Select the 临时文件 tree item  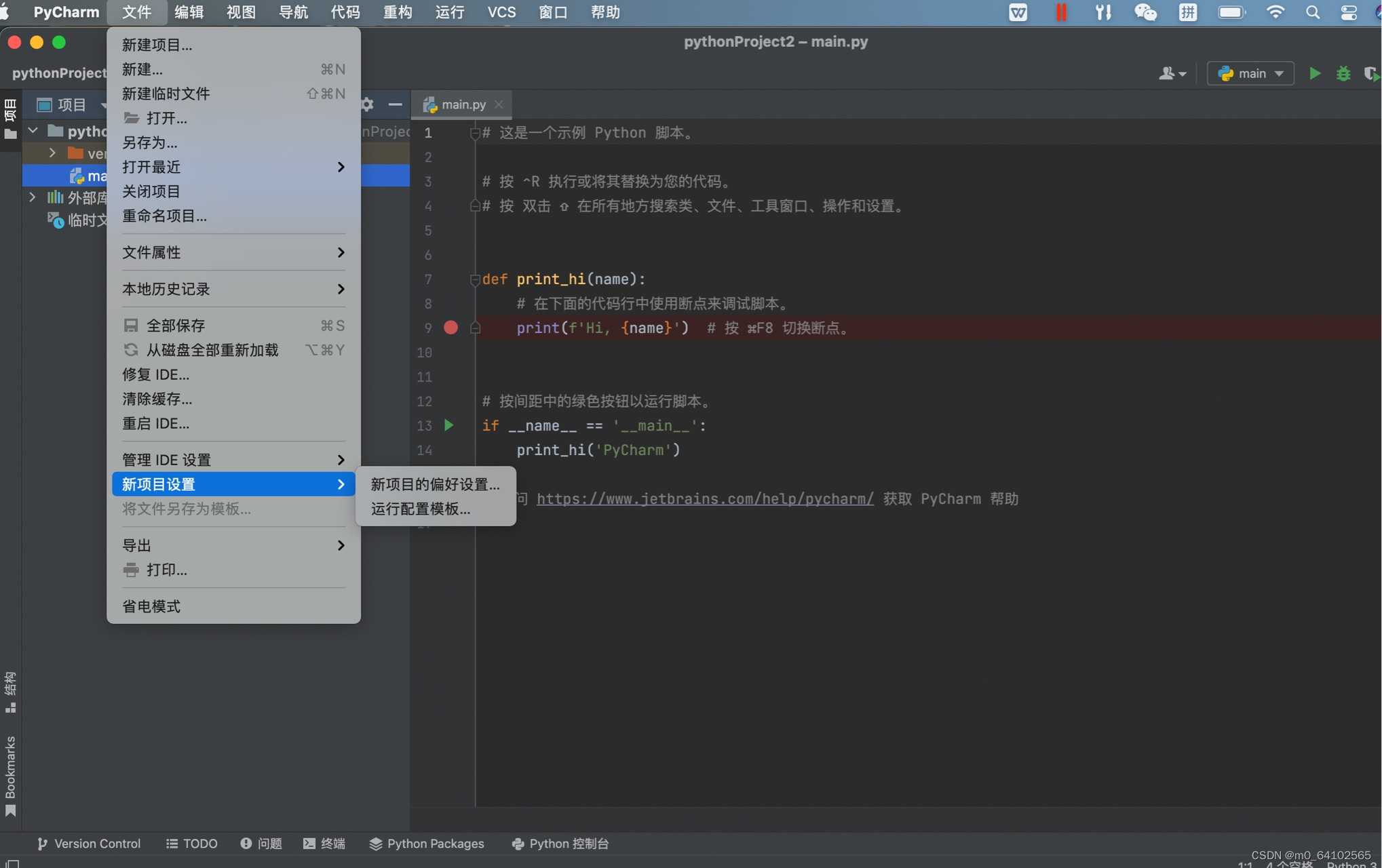tap(77, 220)
